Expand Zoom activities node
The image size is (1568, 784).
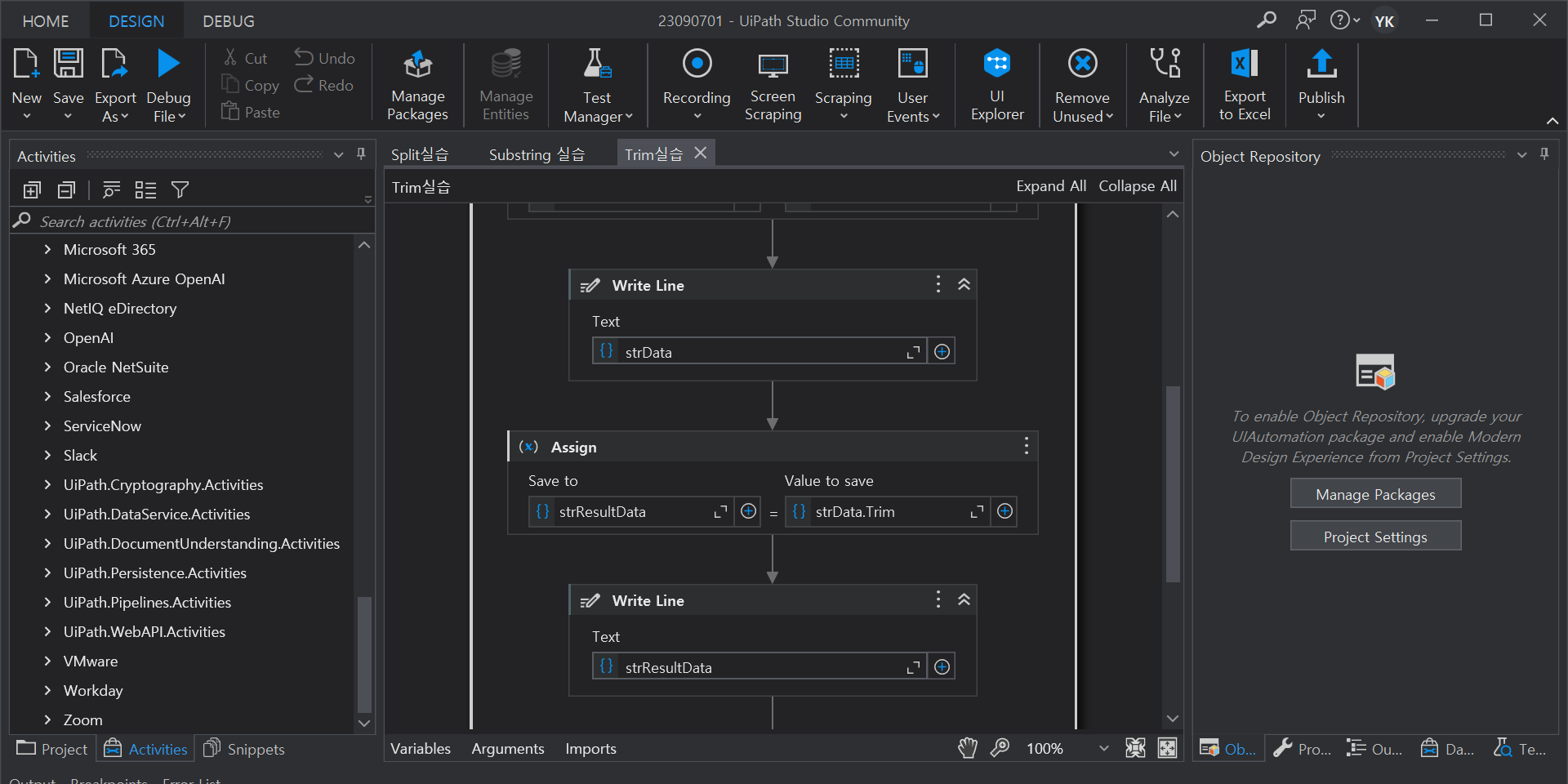pyautogui.click(x=47, y=719)
